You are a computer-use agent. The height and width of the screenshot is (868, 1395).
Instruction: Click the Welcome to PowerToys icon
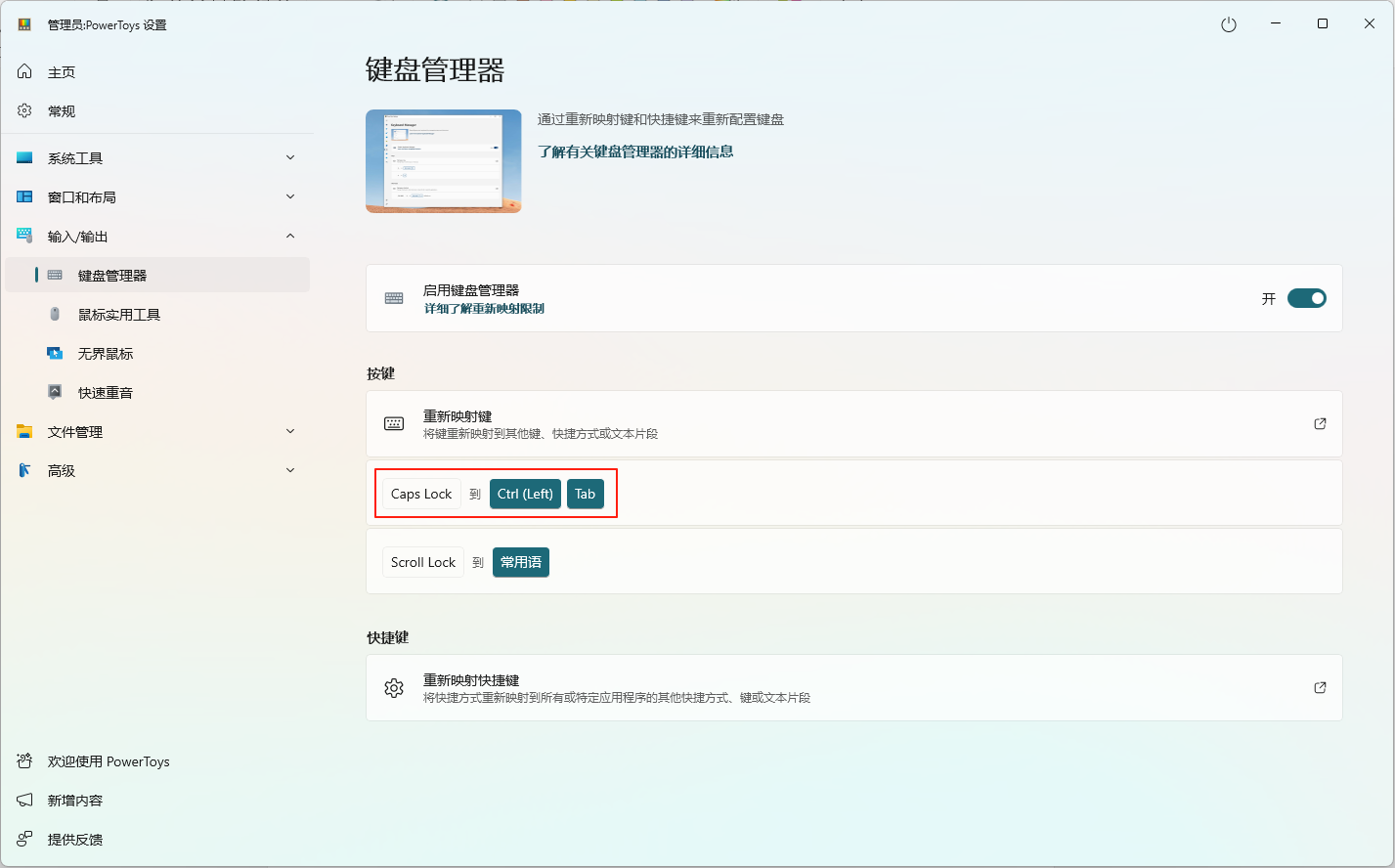(x=24, y=760)
